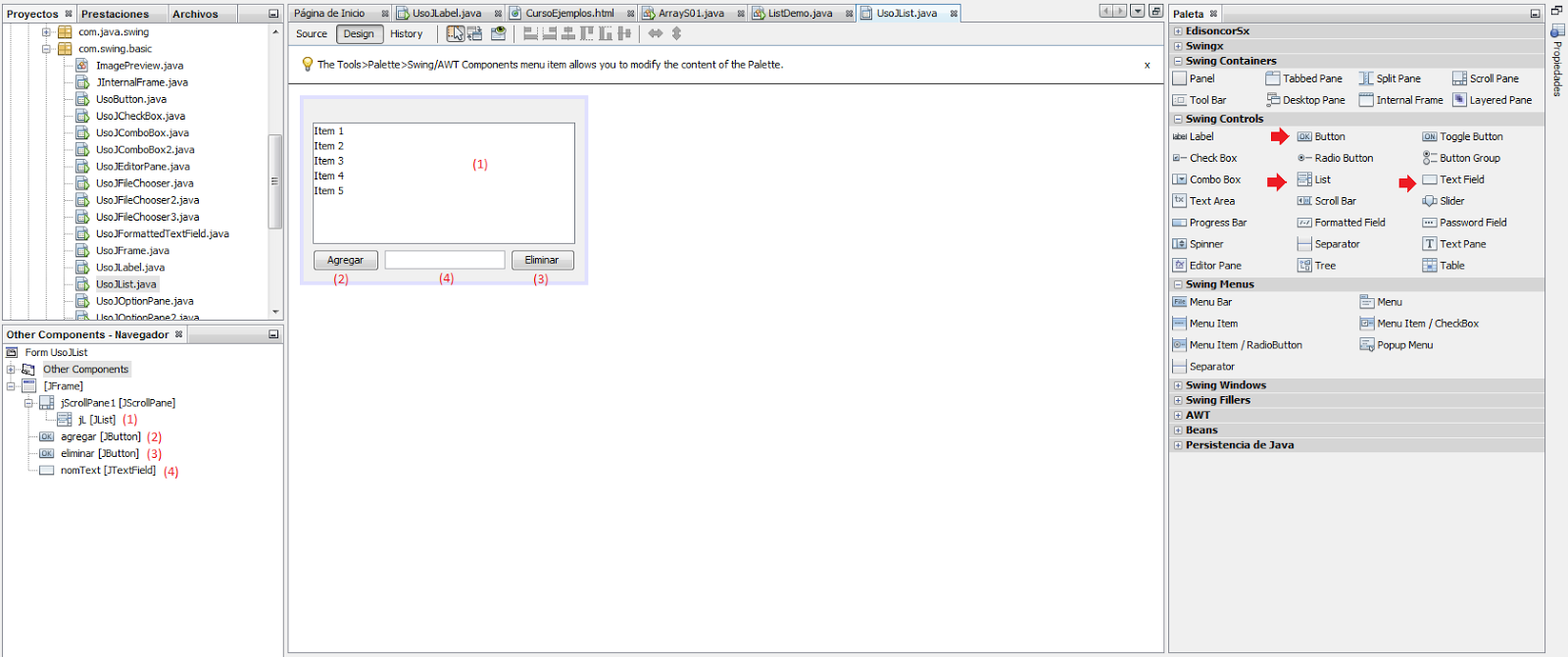This screenshot has height=657, width=1568.
Task: Pick Text Area from the palette
Action: [x=1203, y=201]
